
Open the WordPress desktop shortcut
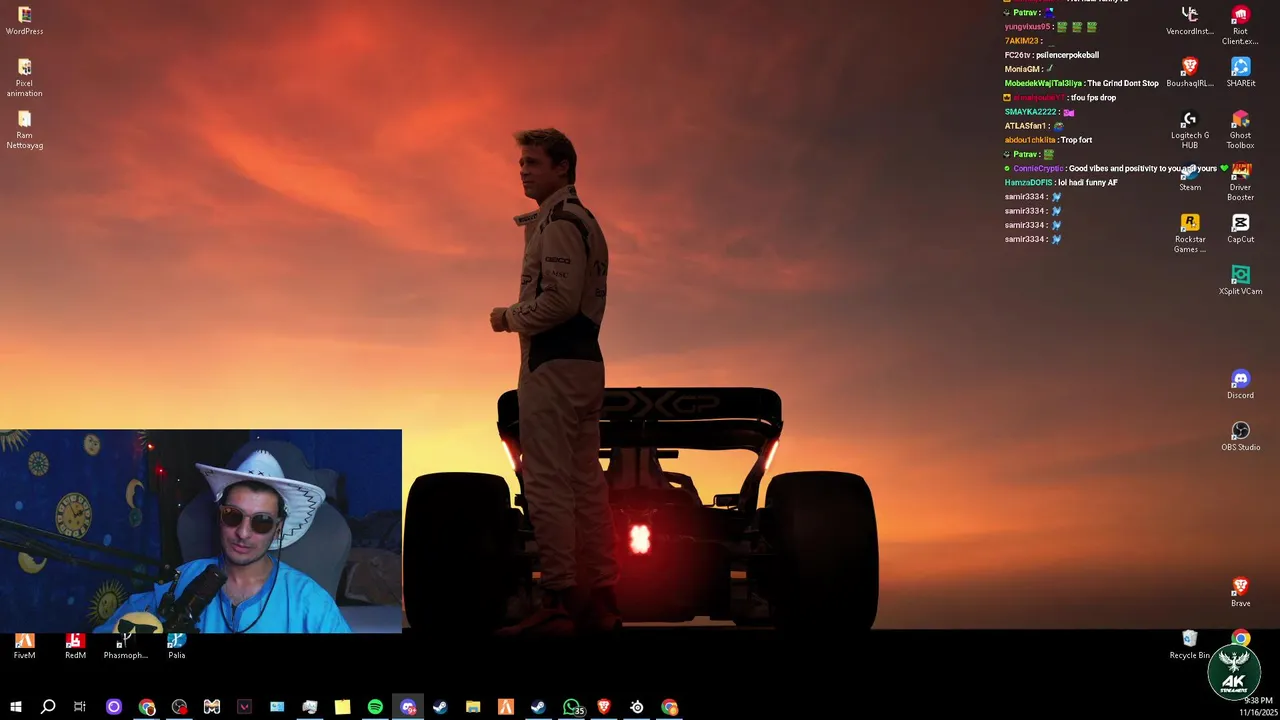point(24,21)
